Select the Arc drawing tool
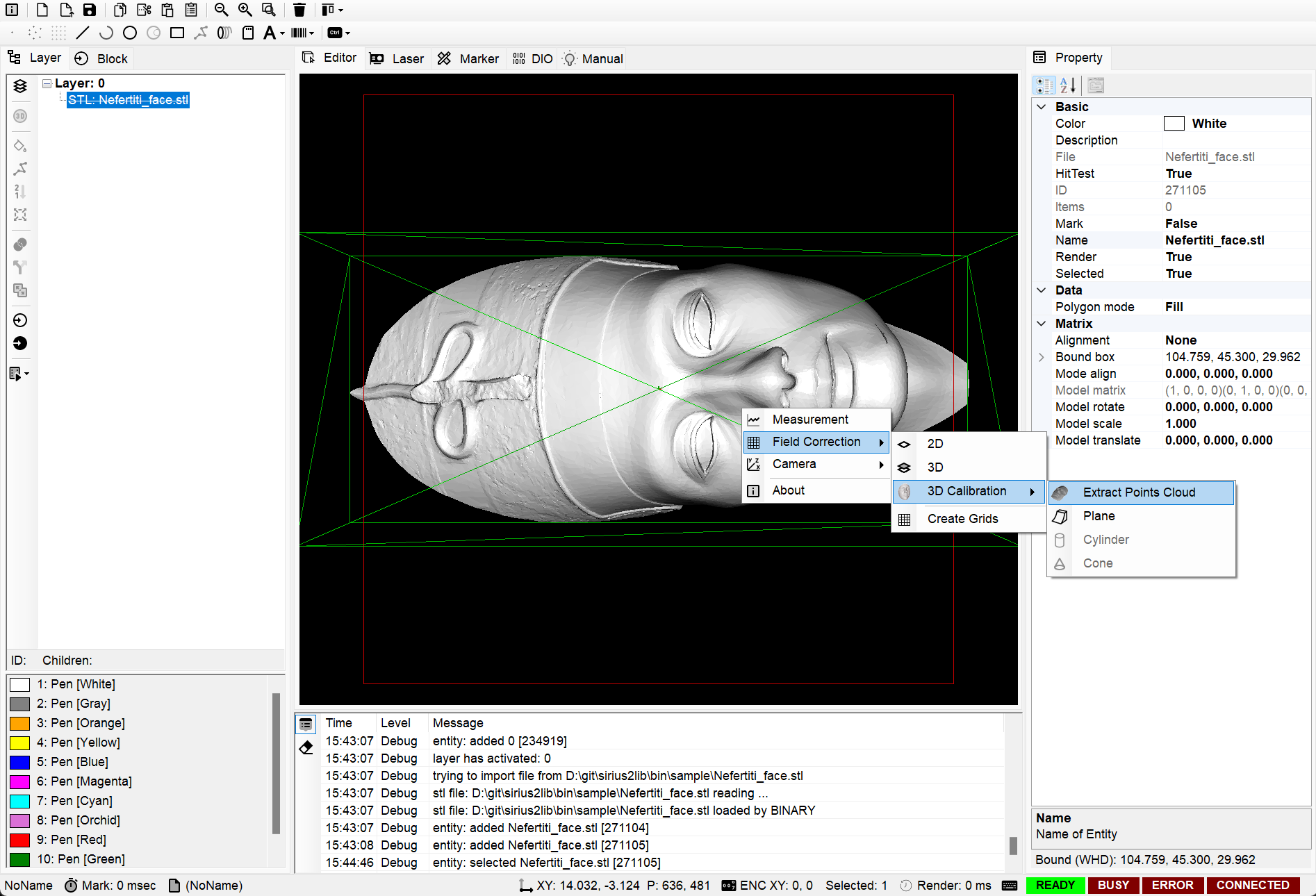 [x=106, y=33]
